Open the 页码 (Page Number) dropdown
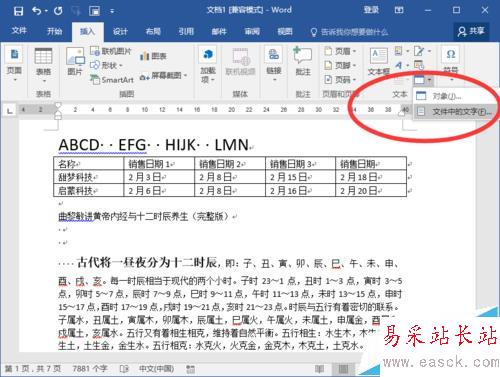Screen dimensions: 500x377 (x=340, y=80)
